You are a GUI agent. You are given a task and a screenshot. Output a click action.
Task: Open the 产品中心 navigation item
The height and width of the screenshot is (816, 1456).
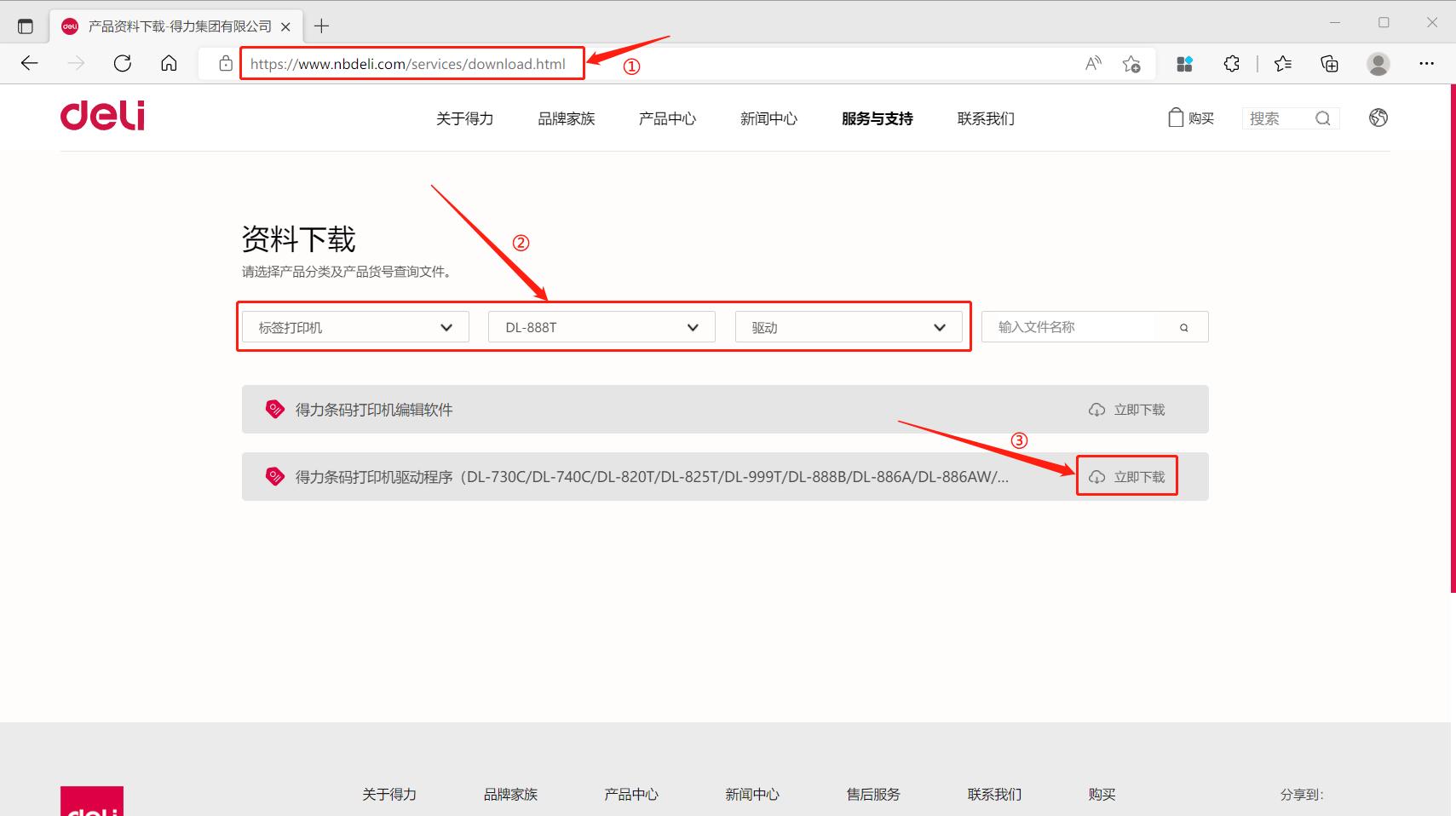tap(667, 118)
